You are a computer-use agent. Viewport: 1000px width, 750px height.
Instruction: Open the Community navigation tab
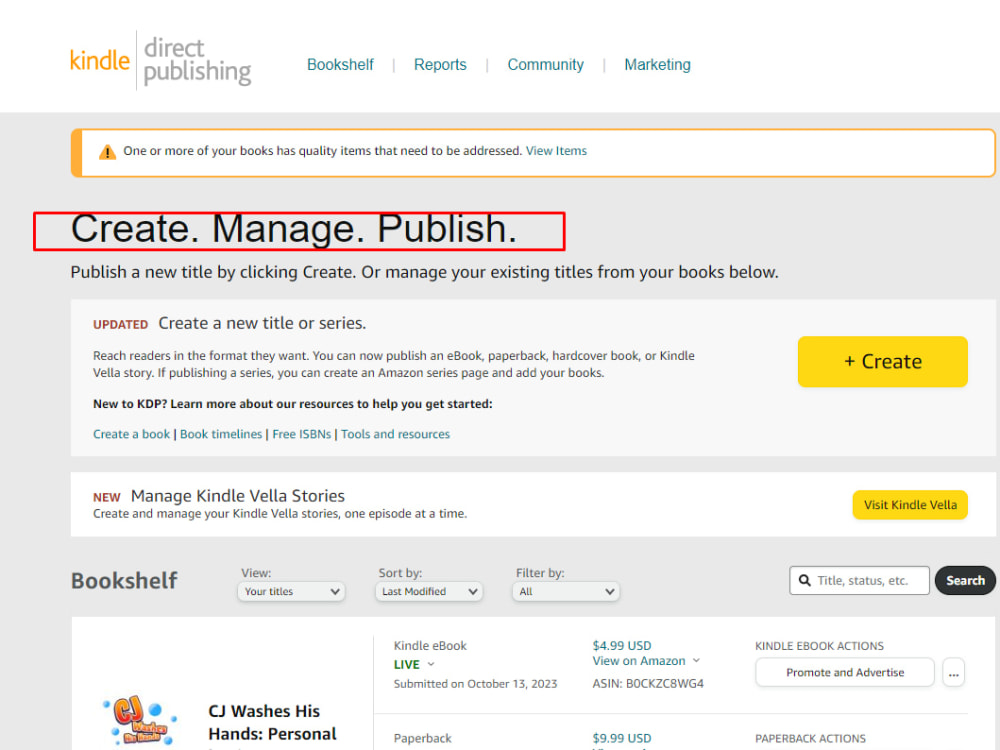(x=545, y=64)
